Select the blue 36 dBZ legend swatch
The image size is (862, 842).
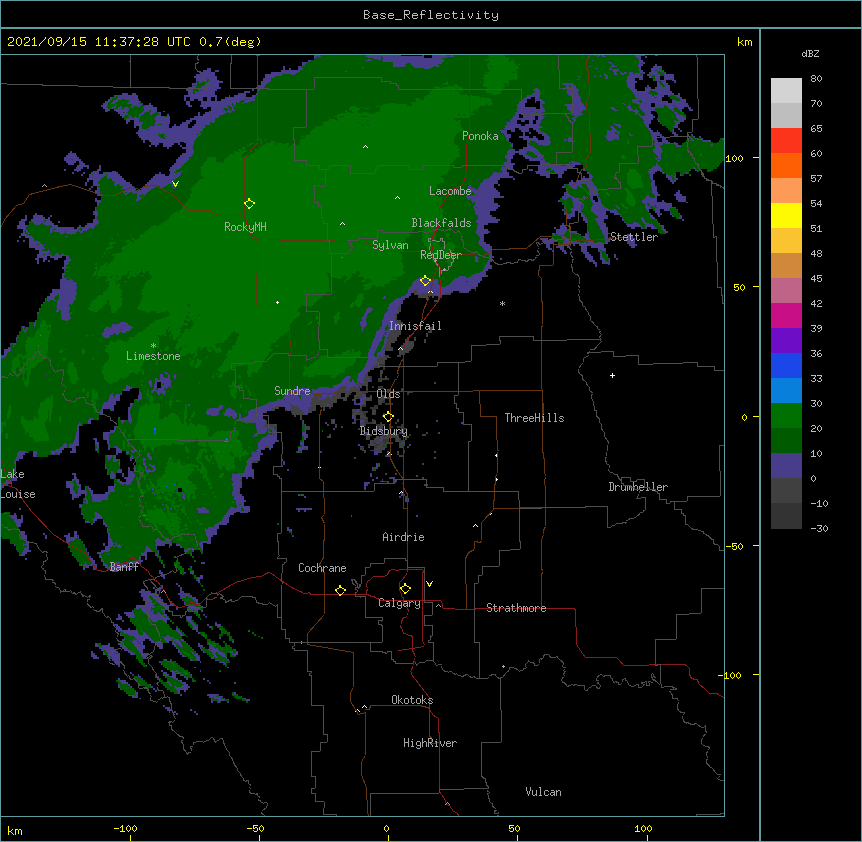(786, 365)
